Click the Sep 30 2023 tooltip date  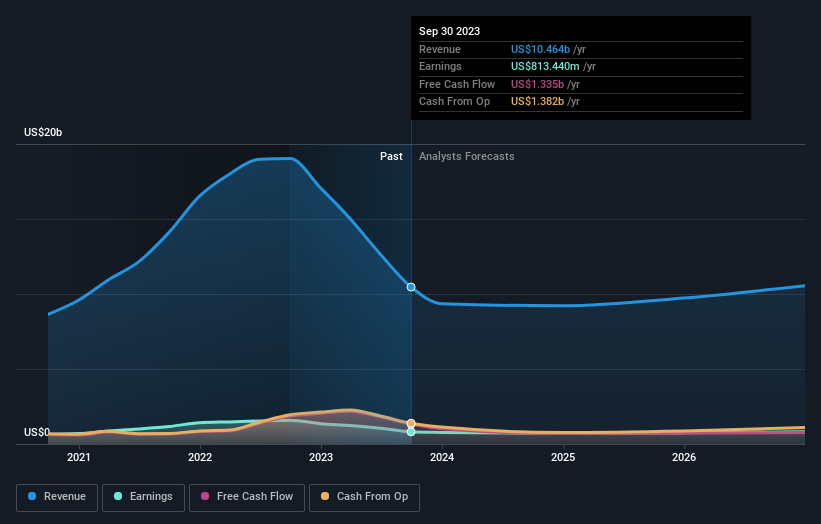(449, 31)
